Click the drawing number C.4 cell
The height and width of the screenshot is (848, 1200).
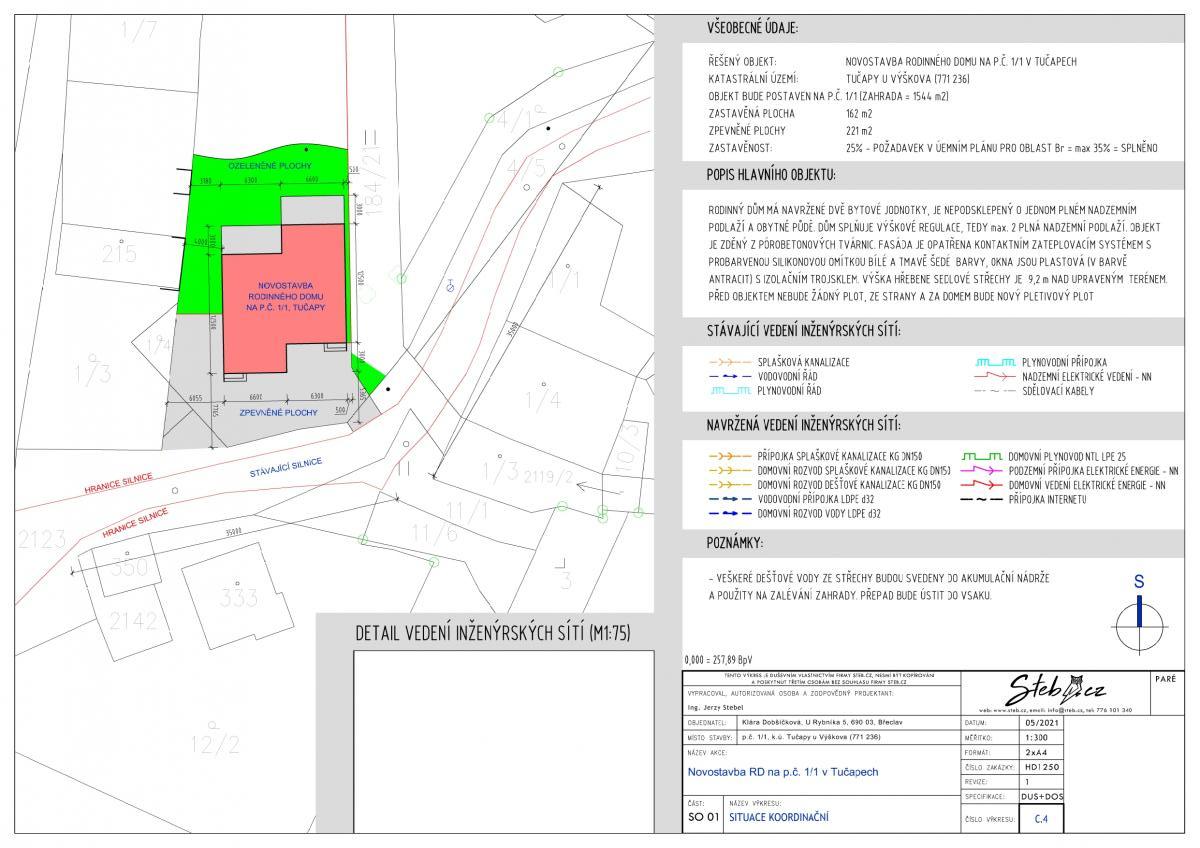[1041, 819]
